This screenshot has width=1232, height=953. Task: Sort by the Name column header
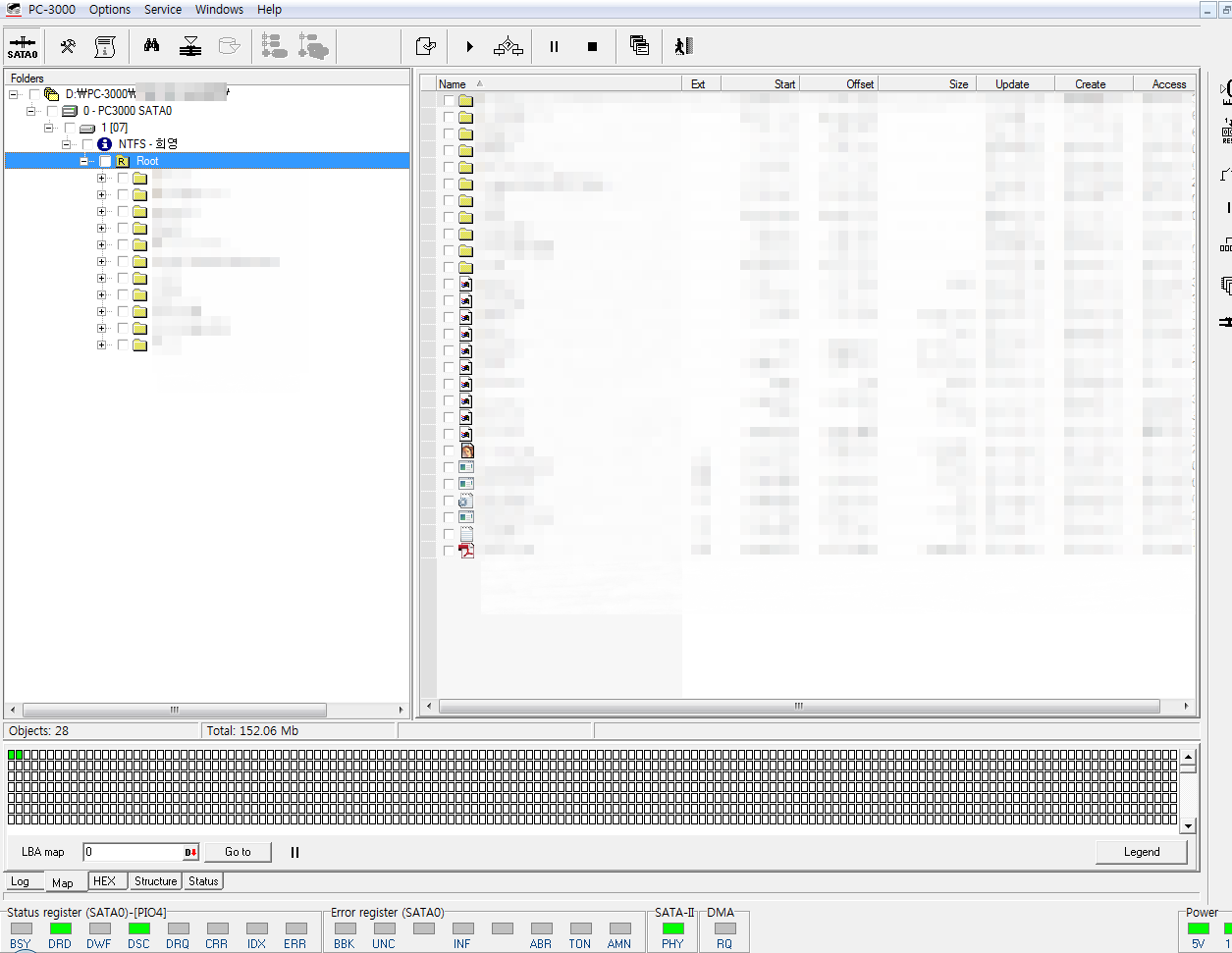(559, 84)
